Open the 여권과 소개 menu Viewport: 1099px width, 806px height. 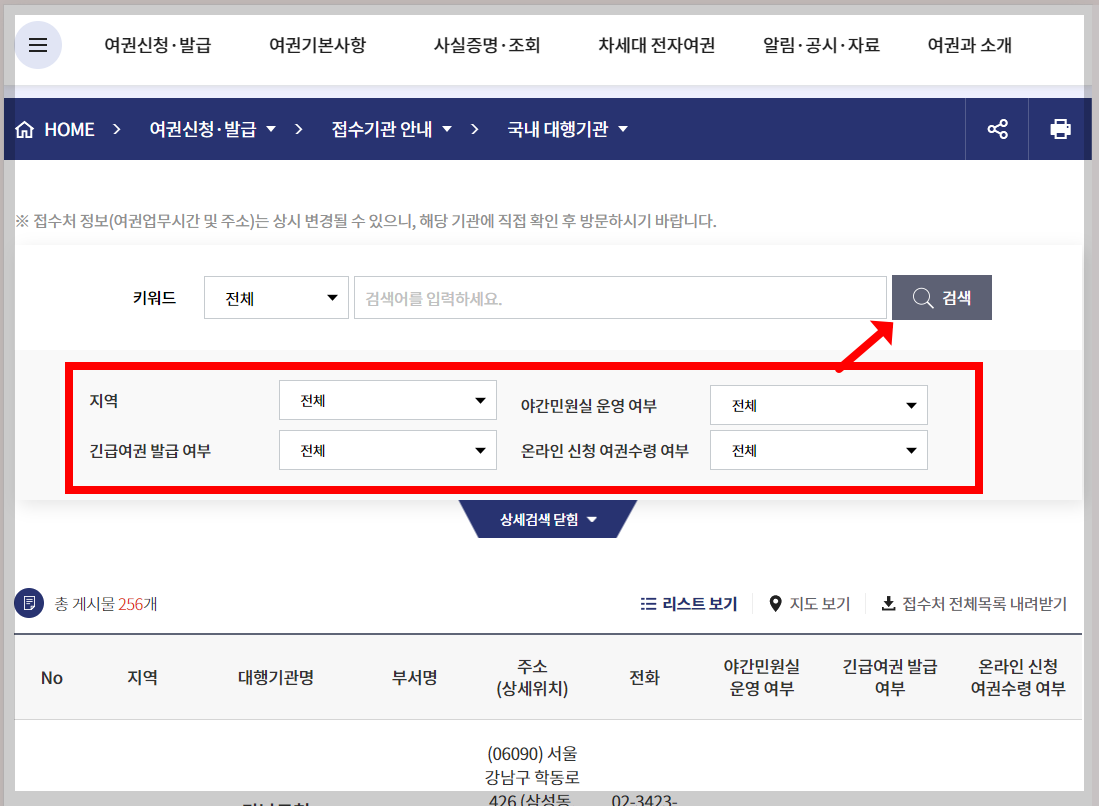[968, 46]
